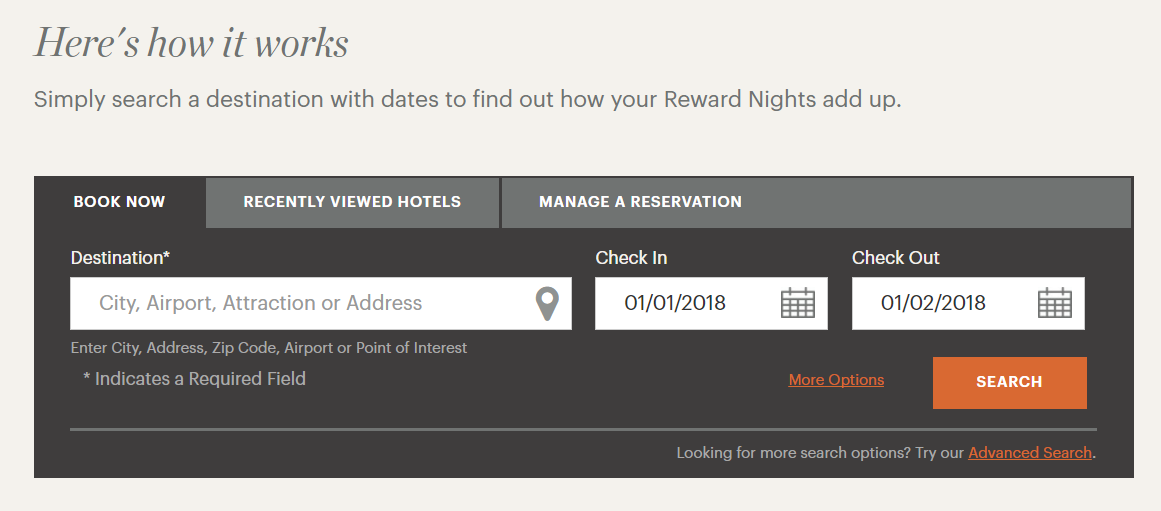Click the "Looking for more search options?" text

pos(820,453)
